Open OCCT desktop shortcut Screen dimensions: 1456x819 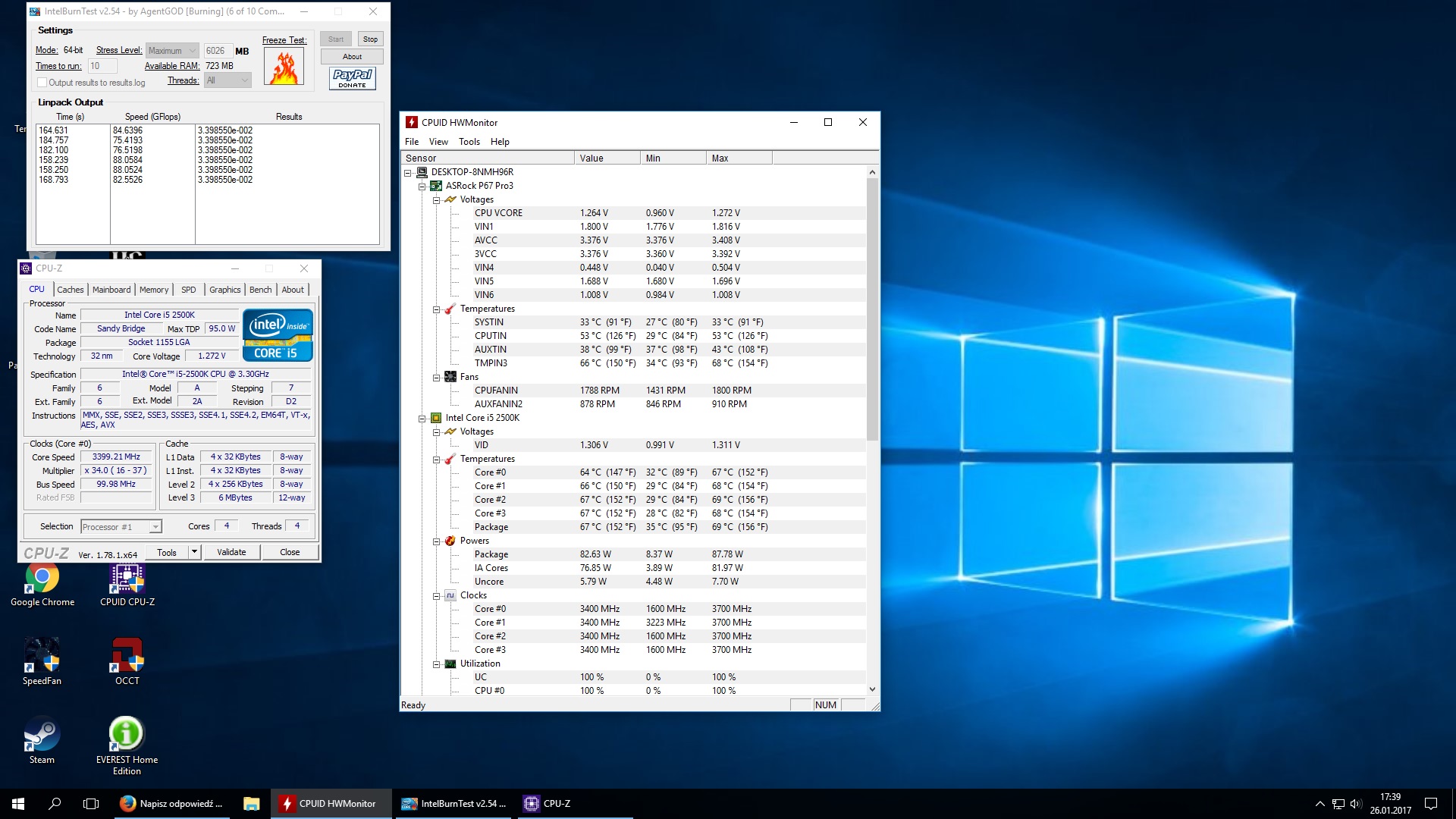127,656
